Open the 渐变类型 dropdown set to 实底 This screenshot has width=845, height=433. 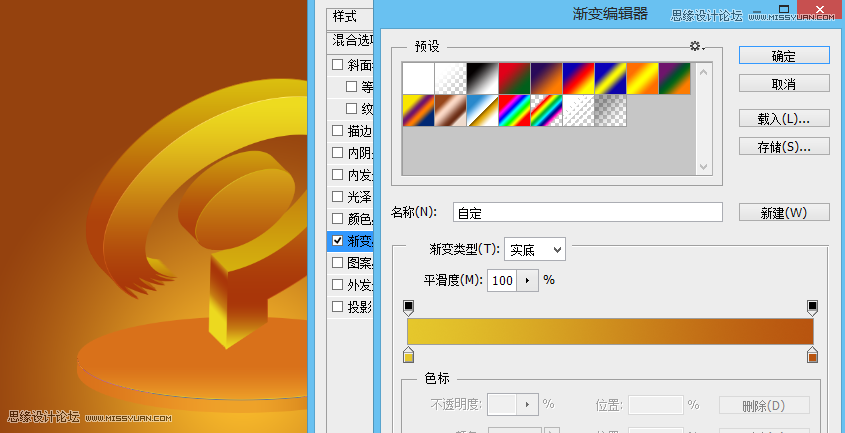535,250
